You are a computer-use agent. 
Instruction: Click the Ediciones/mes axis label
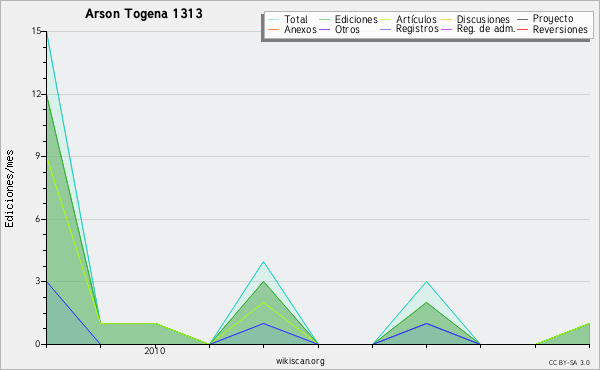click(9, 189)
